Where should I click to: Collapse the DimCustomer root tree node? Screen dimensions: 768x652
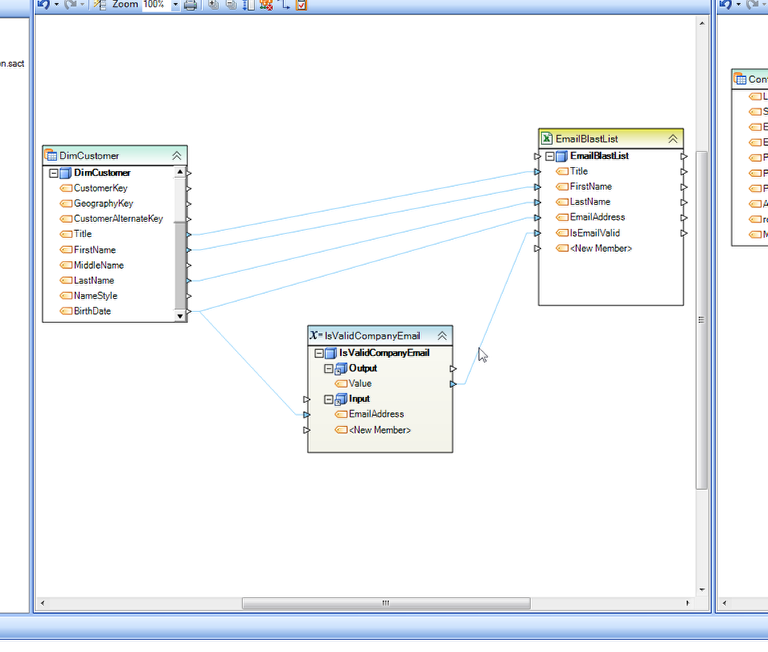point(54,173)
